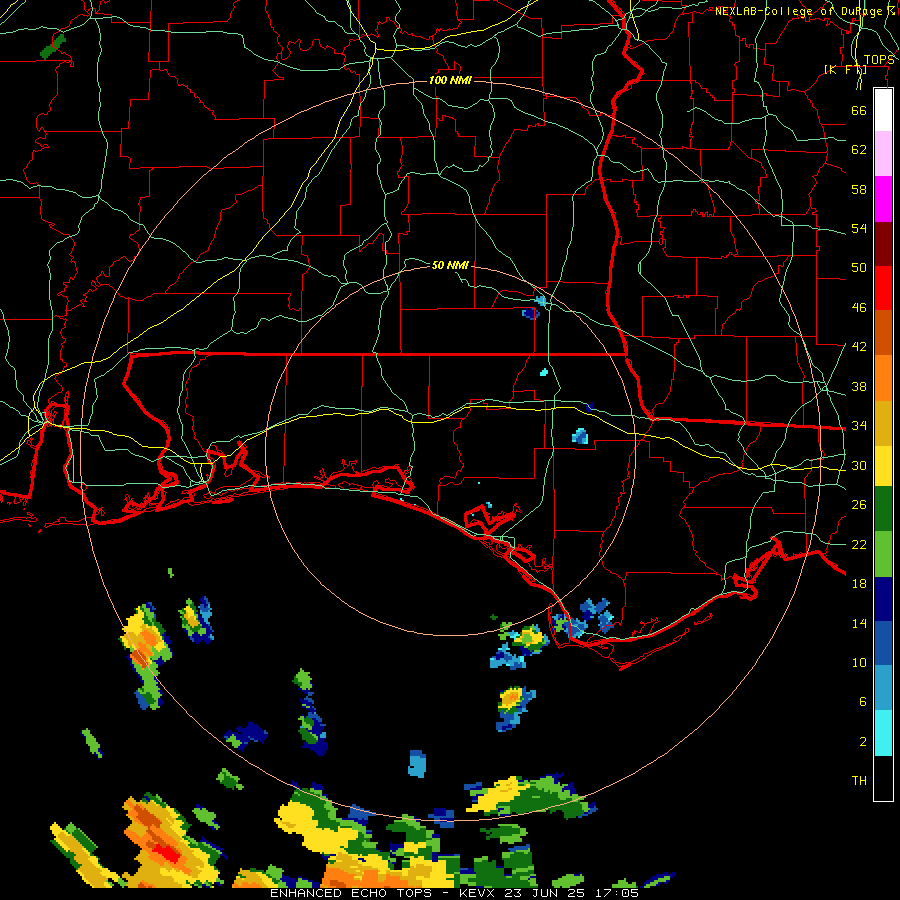This screenshot has width=900, height=900.
Task: Click the 'KEVX' radar site identifier
Action: pyautogui.click(x=479, y=893)
